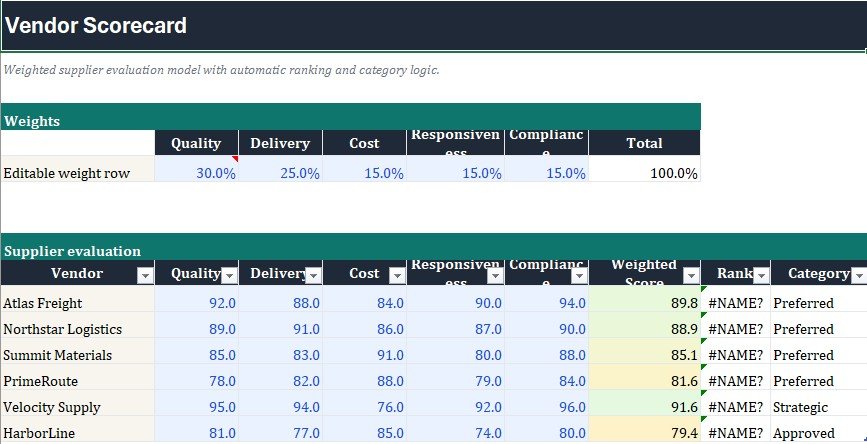Select HarborLine weighted score 79.4

tap(645, 429)
